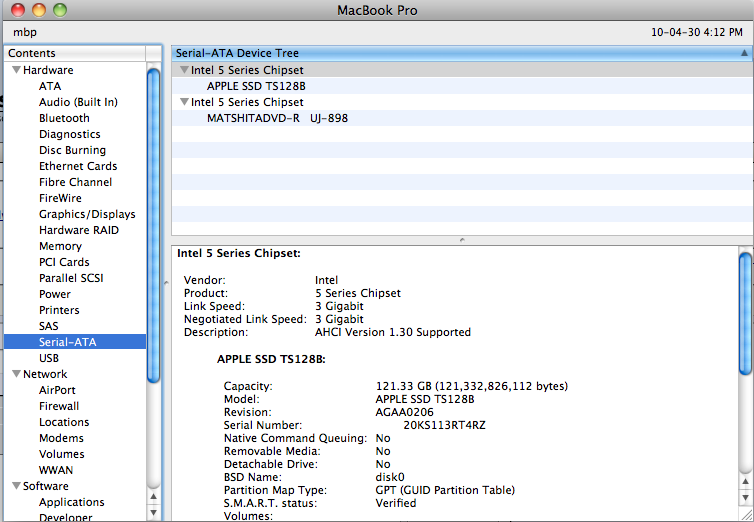The image size is (754, 522).
Task: Click sidebar scroll down arrow
Action: [153, 512]
